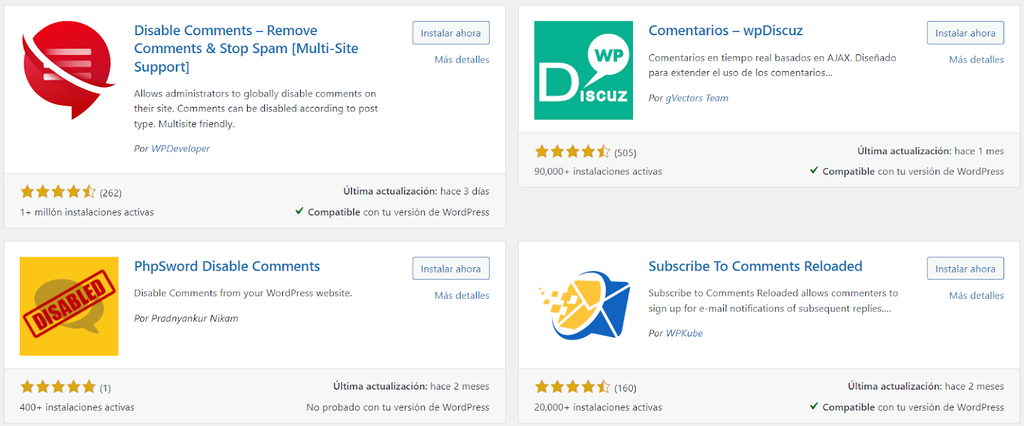Screen dimensions: 1024x426
Task: Click the wpDiscuz green plugin icon
Action: [583, 70]
